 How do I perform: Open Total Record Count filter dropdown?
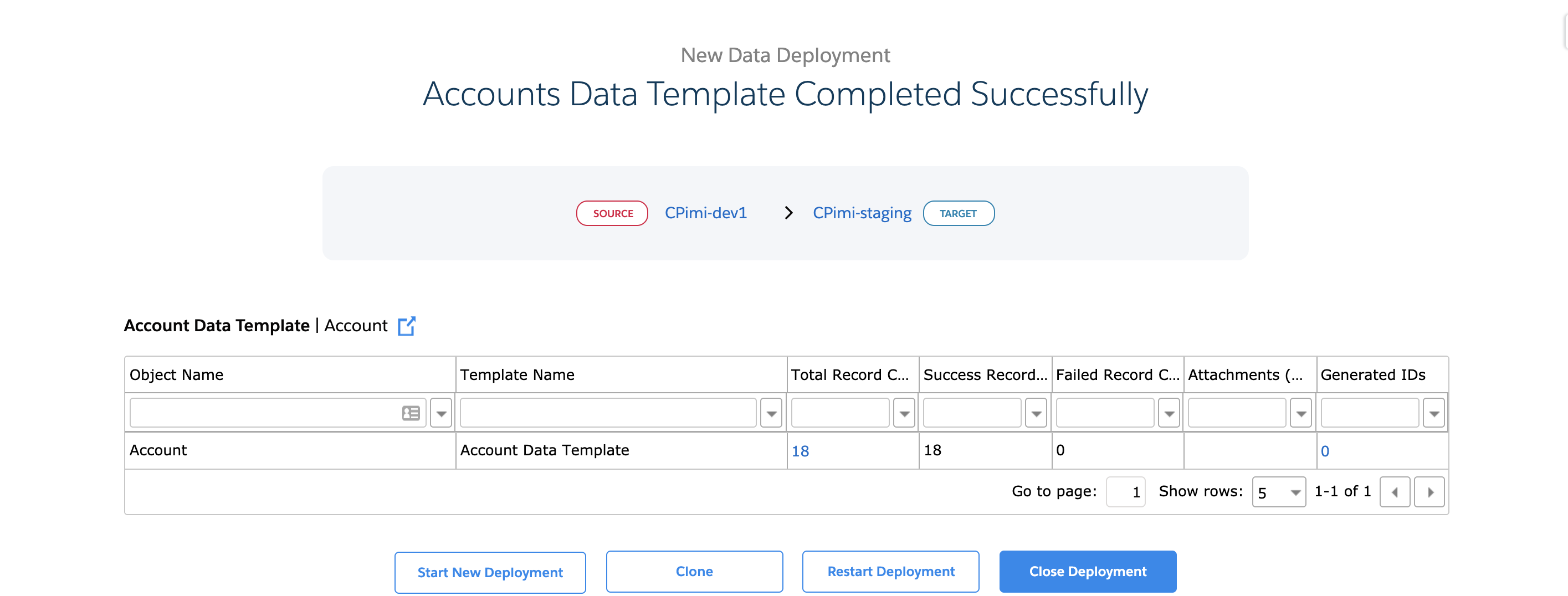904,413
